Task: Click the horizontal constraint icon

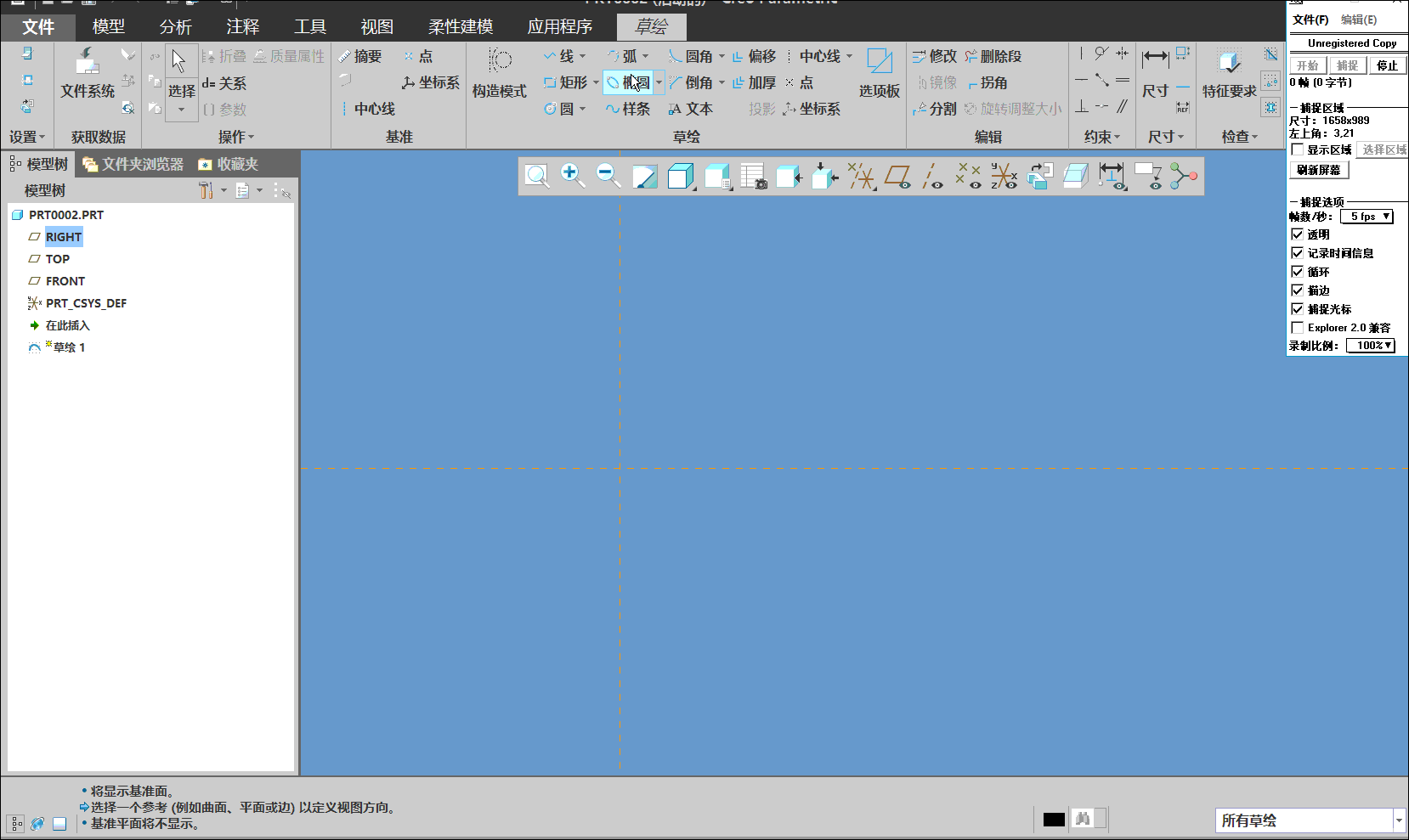Action: [1081, 80]
